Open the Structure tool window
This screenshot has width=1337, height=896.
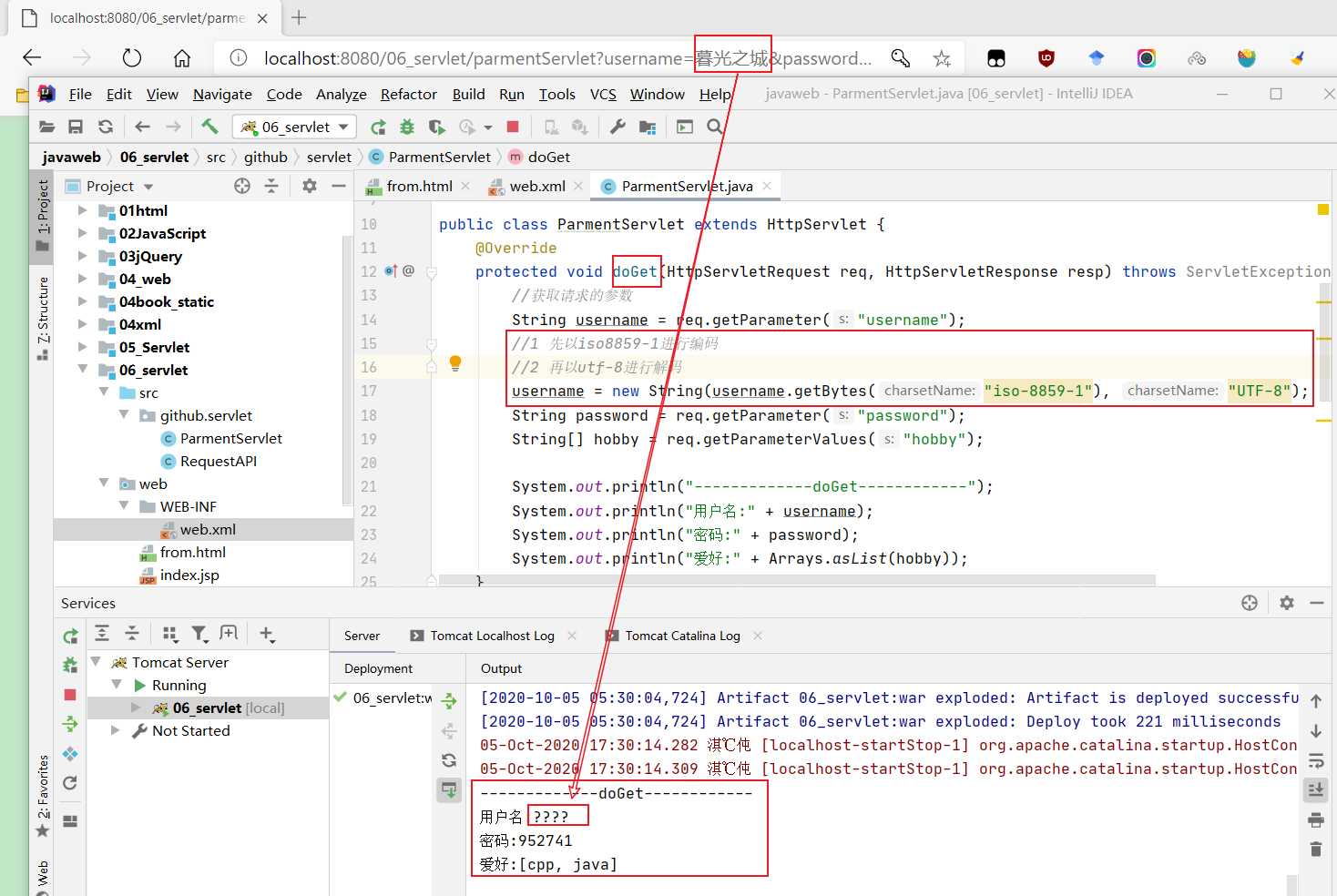click(x=42, y=319)
